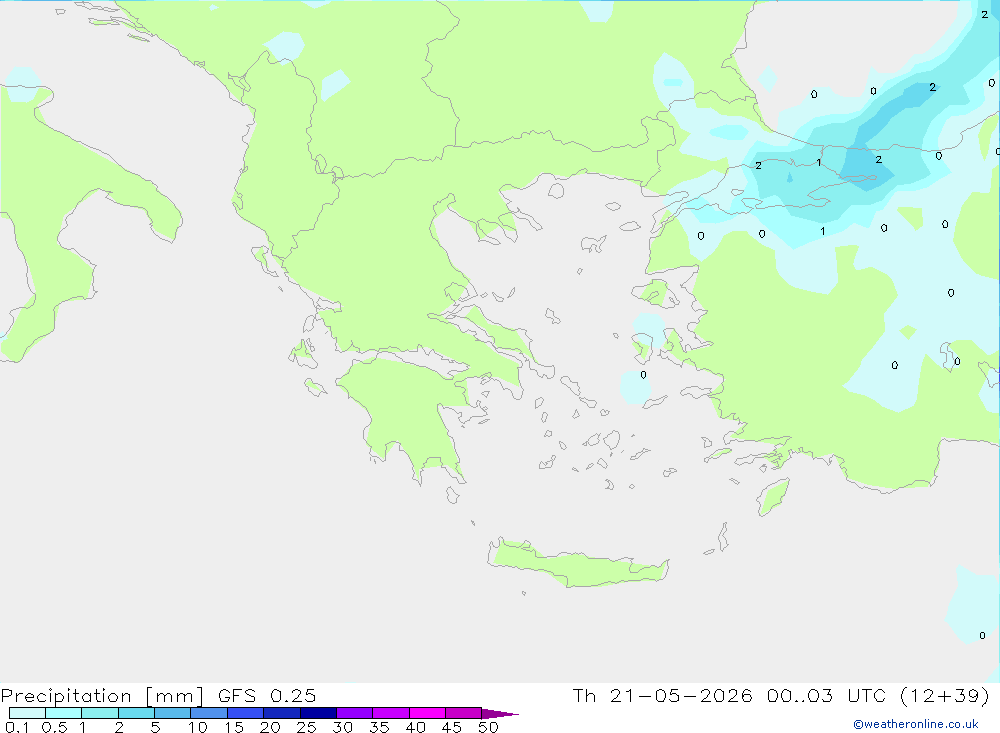Screen dimensions: 1000x733
Task: Click the "Precipitation [mm]" title text
Action: (x=102, y=696)
